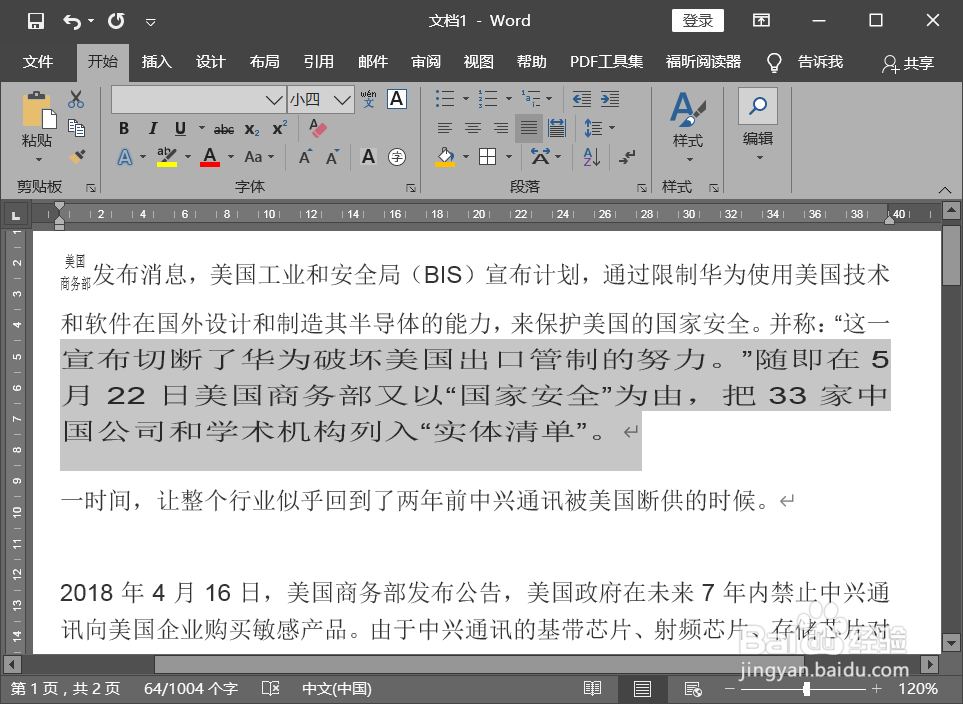Click the Copy icon
Viewport: 963px width, 704px height.
coord(76,128)
